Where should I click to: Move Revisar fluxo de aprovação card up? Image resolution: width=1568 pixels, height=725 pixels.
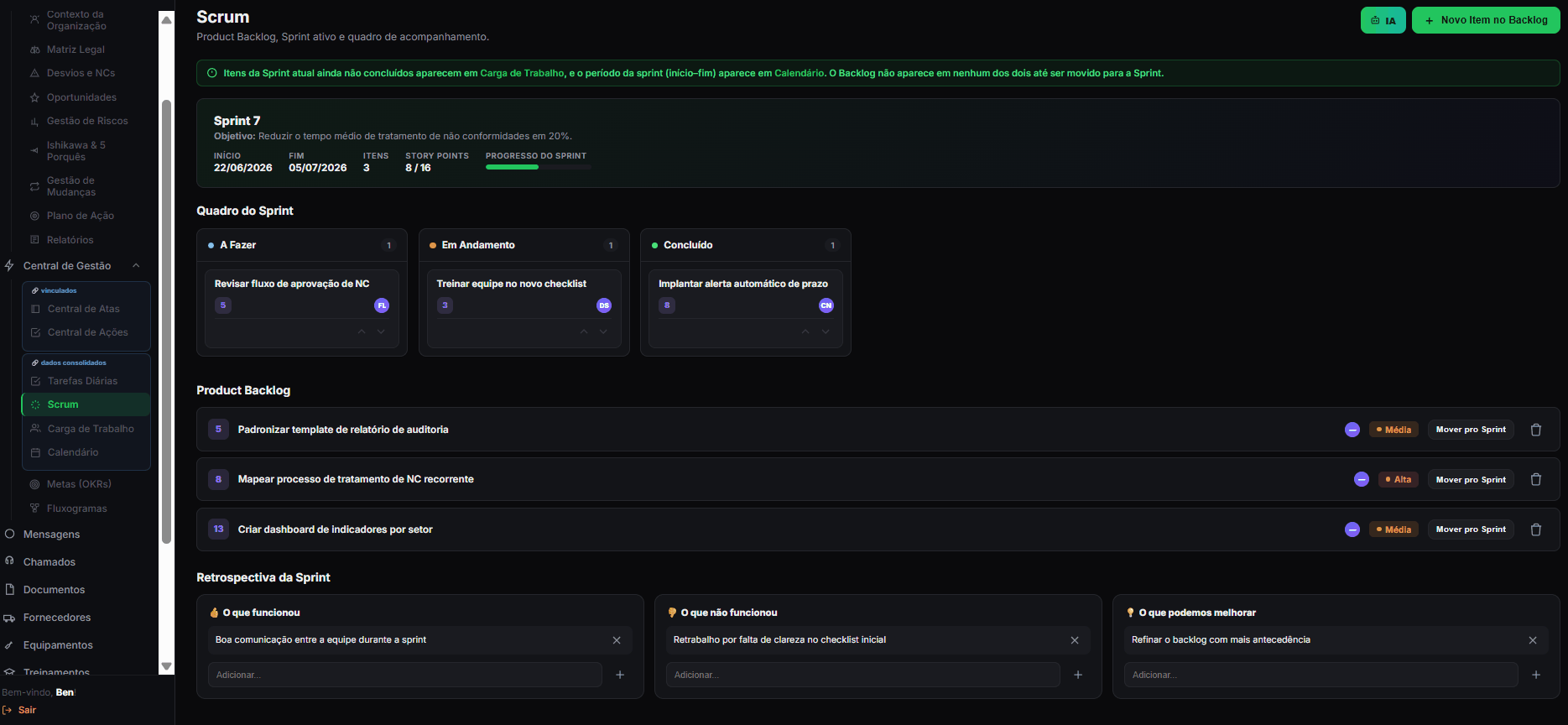point(362,332)
